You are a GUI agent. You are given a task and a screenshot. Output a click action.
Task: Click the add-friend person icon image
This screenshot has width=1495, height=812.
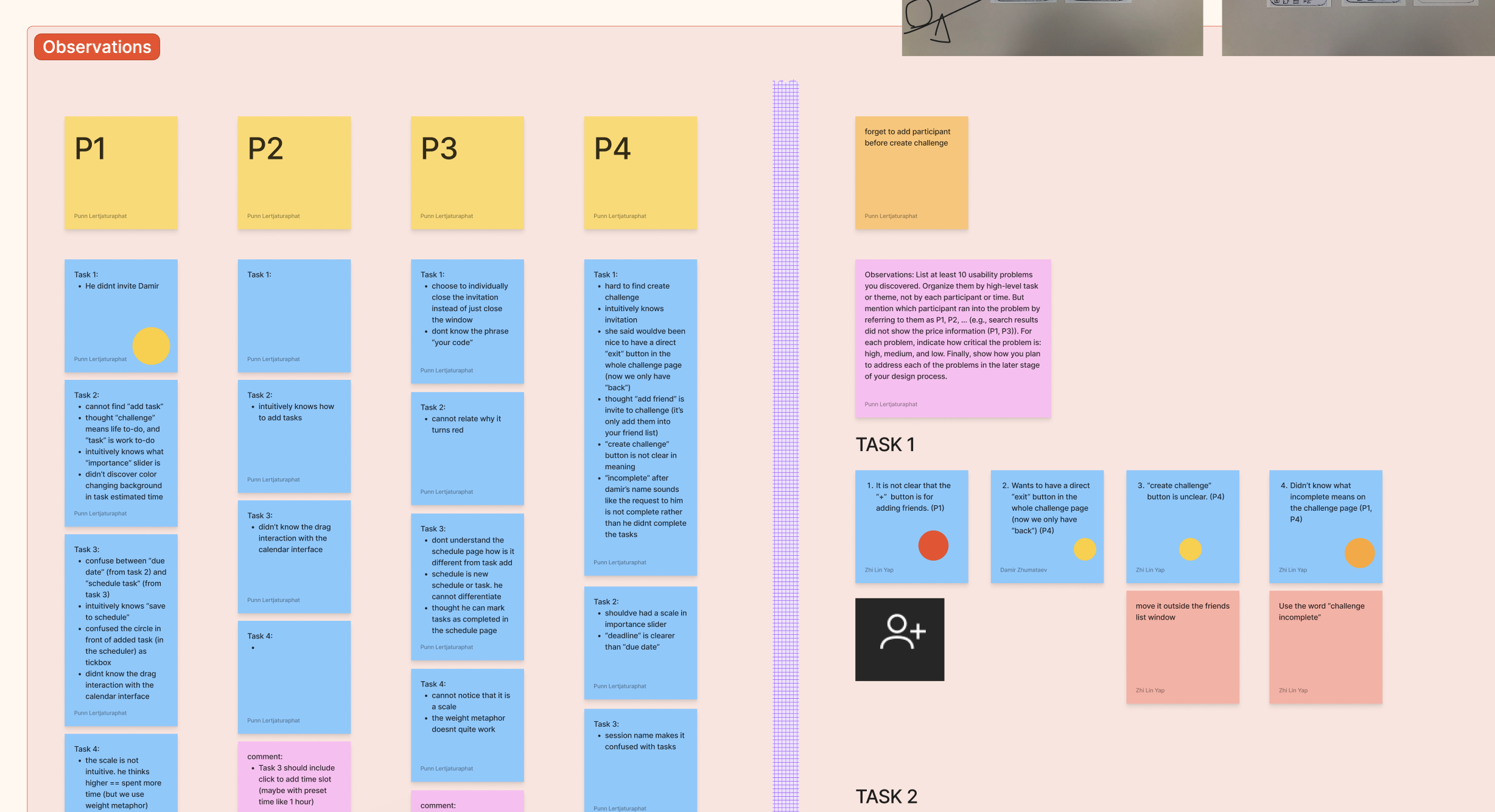click(x=899, y=639)
